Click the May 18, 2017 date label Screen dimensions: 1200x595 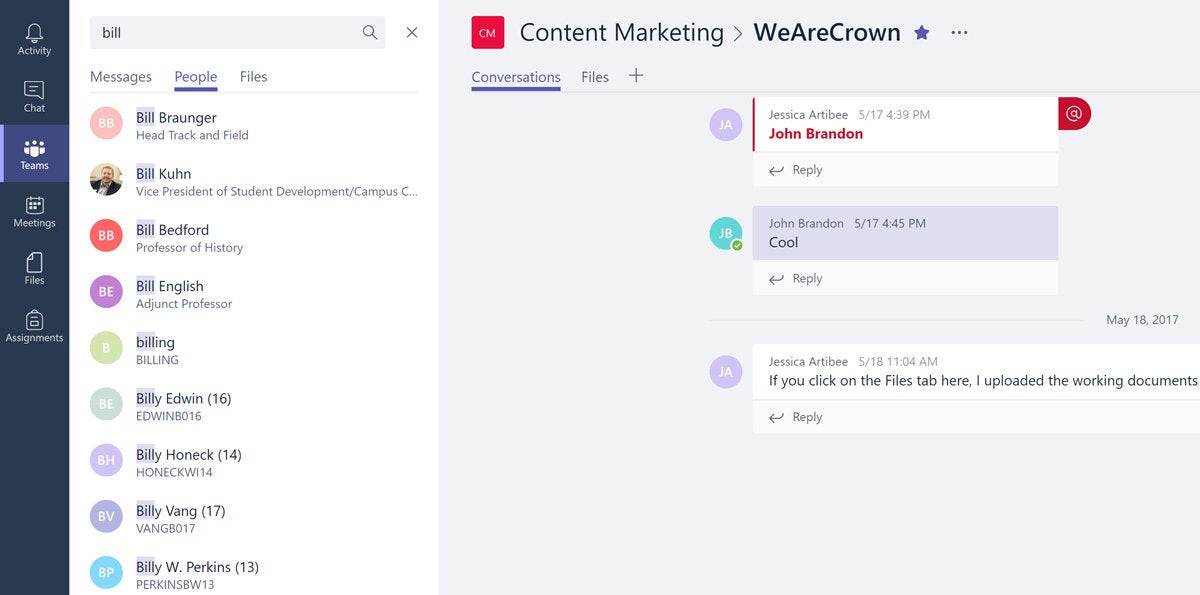pos(1142,320)
